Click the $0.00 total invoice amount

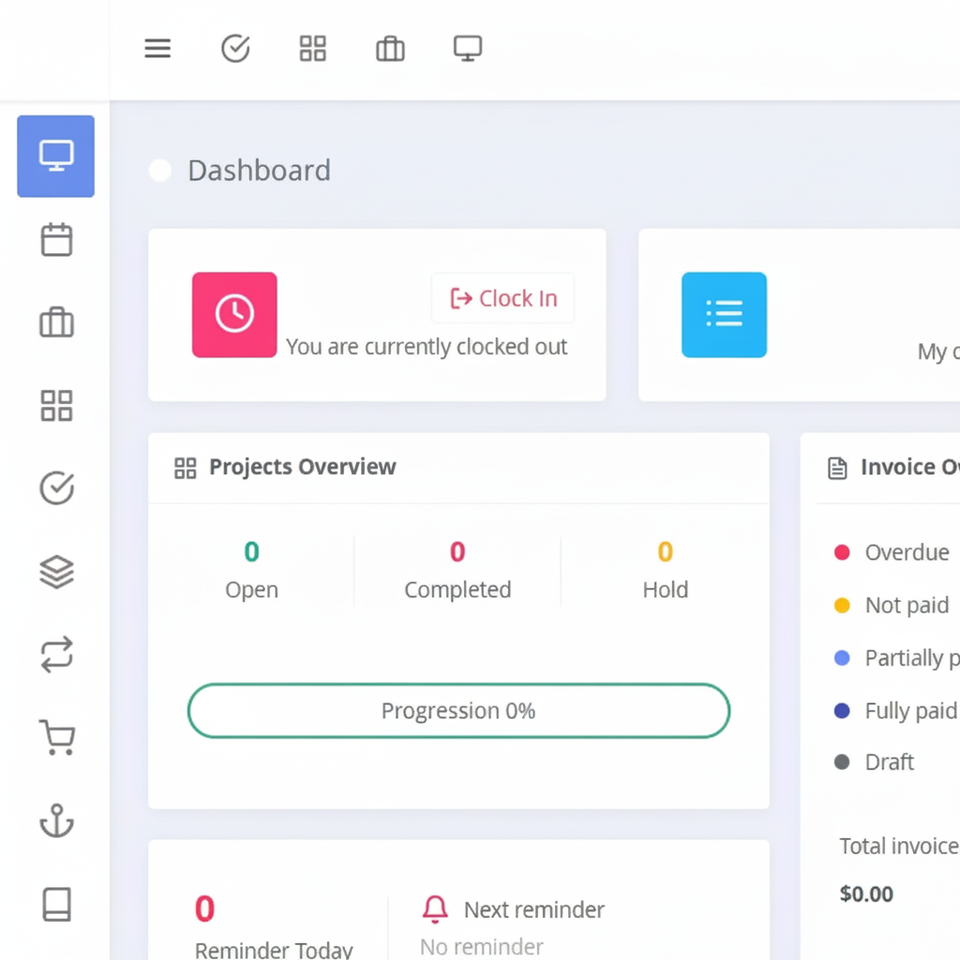pyautogui.click(x=866, y=894)
